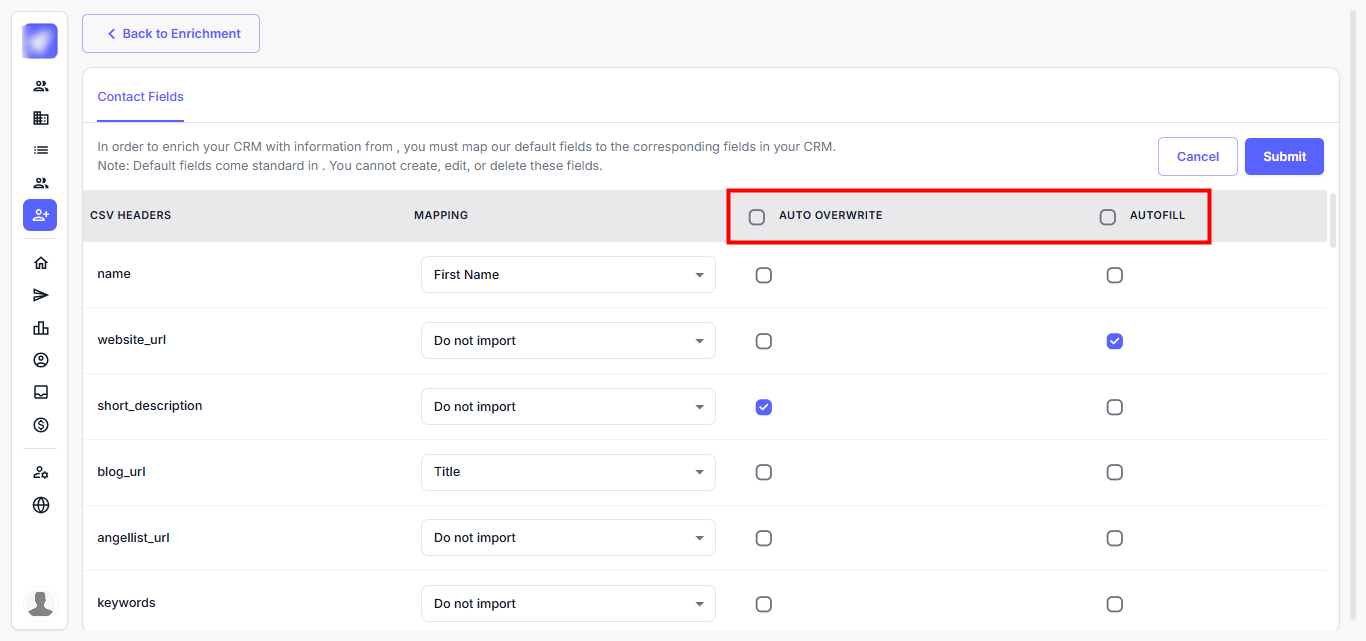Viewport: 1366px width, 641px height.
Task: Go Back to Enrichment
Action: 171,34
